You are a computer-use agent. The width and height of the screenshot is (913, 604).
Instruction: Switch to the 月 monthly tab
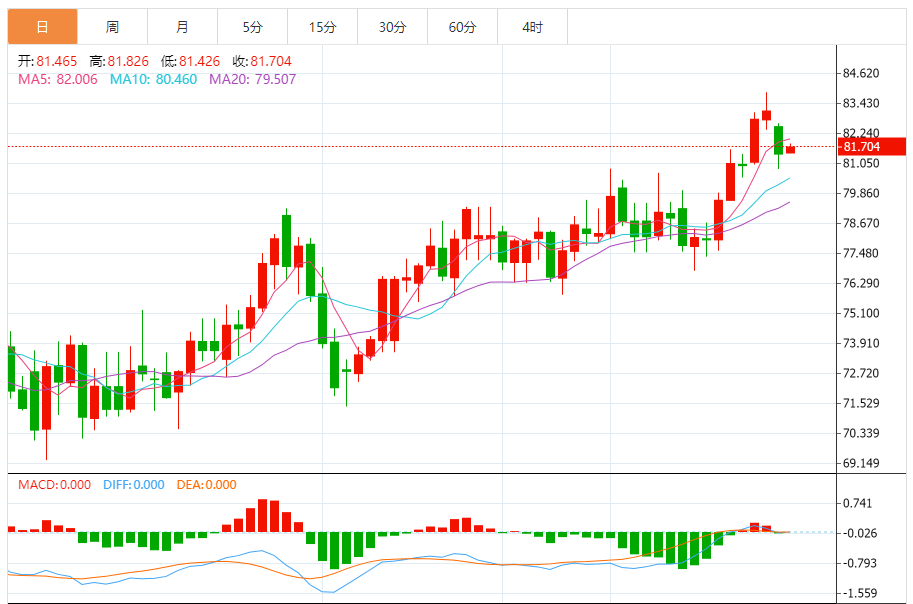[x=182, y=27]
